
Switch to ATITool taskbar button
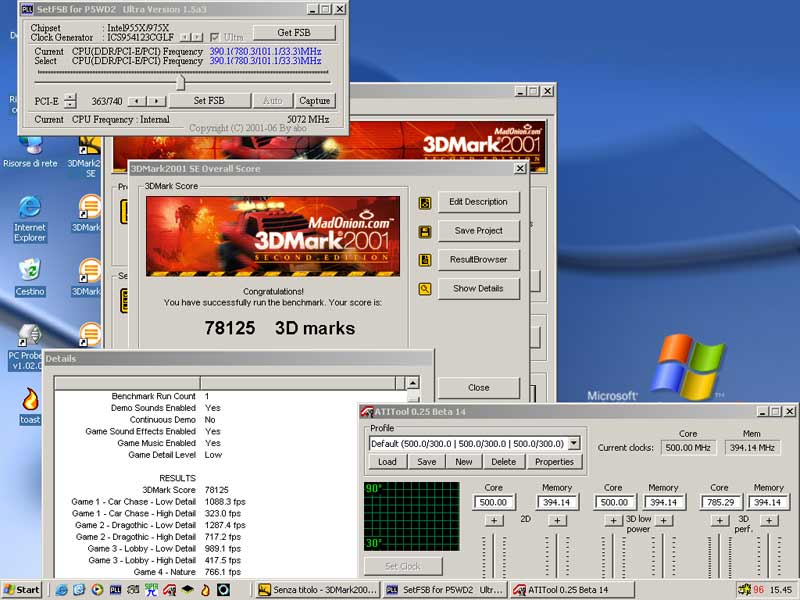pyautogui.click(x=572, y=590)
